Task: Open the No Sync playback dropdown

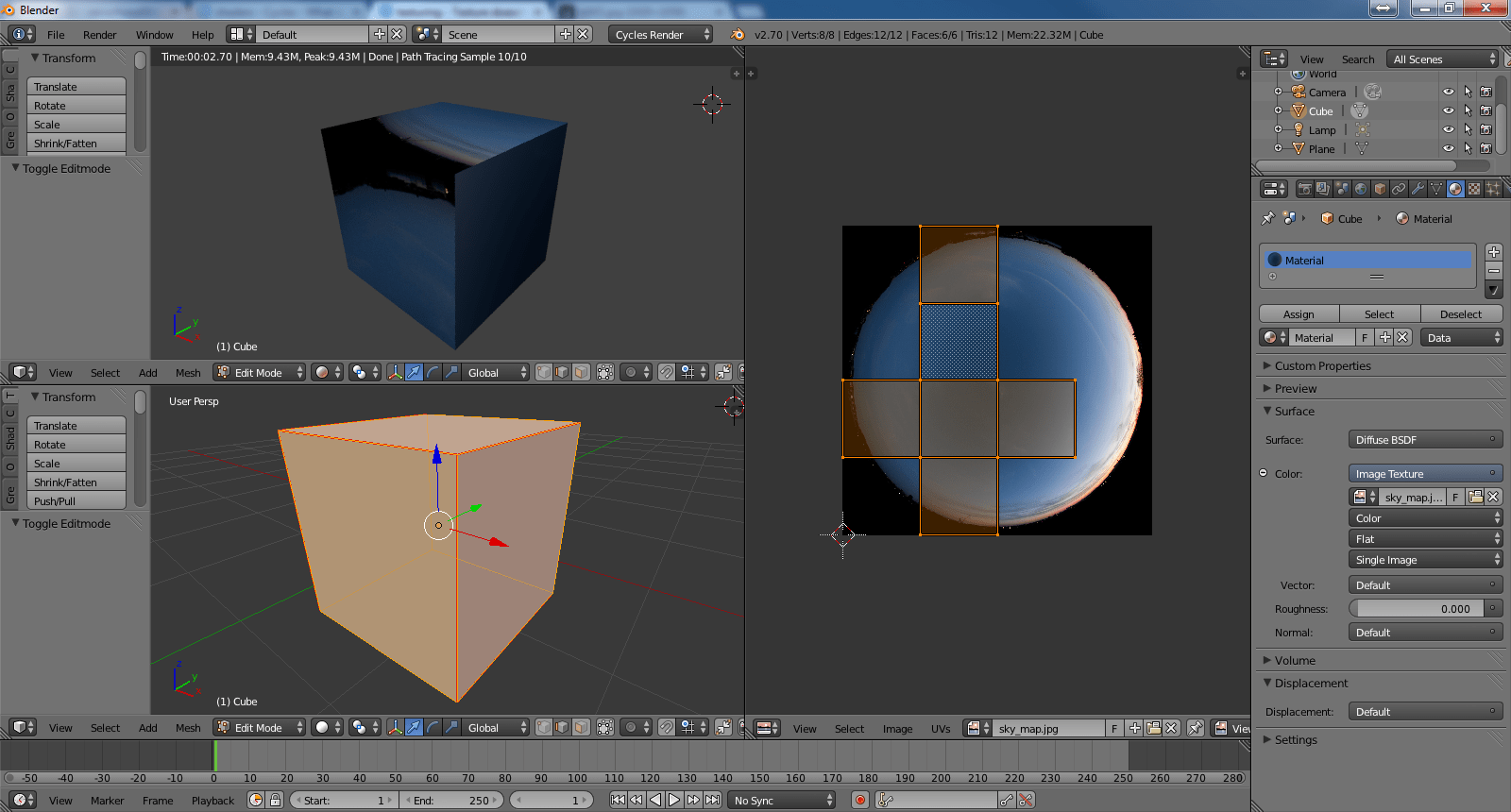Action: click(782, 800)
